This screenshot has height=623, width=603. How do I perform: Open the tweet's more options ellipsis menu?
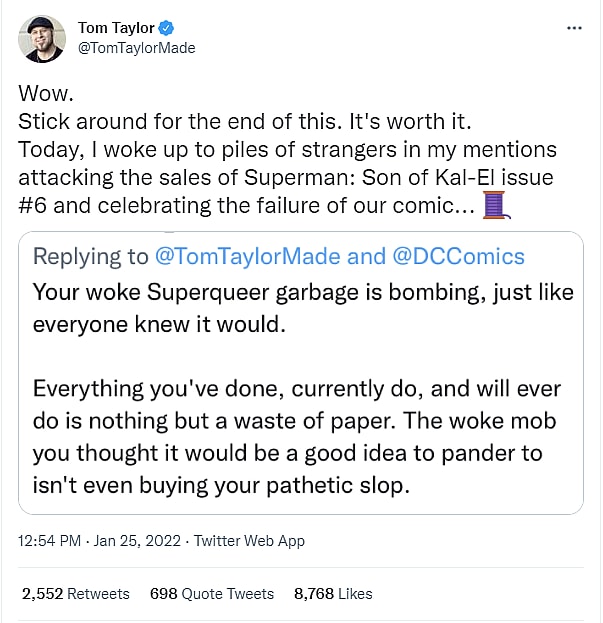tap(574, 28)
